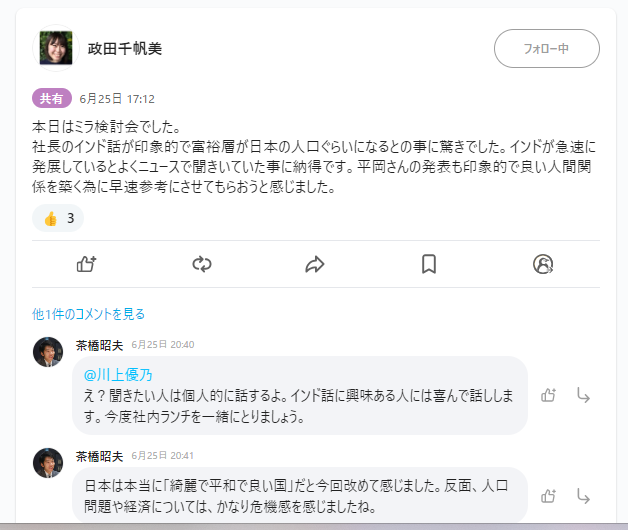Click the read-status person icon
This screenshot has width=628, height=530.
click(543, 264)
